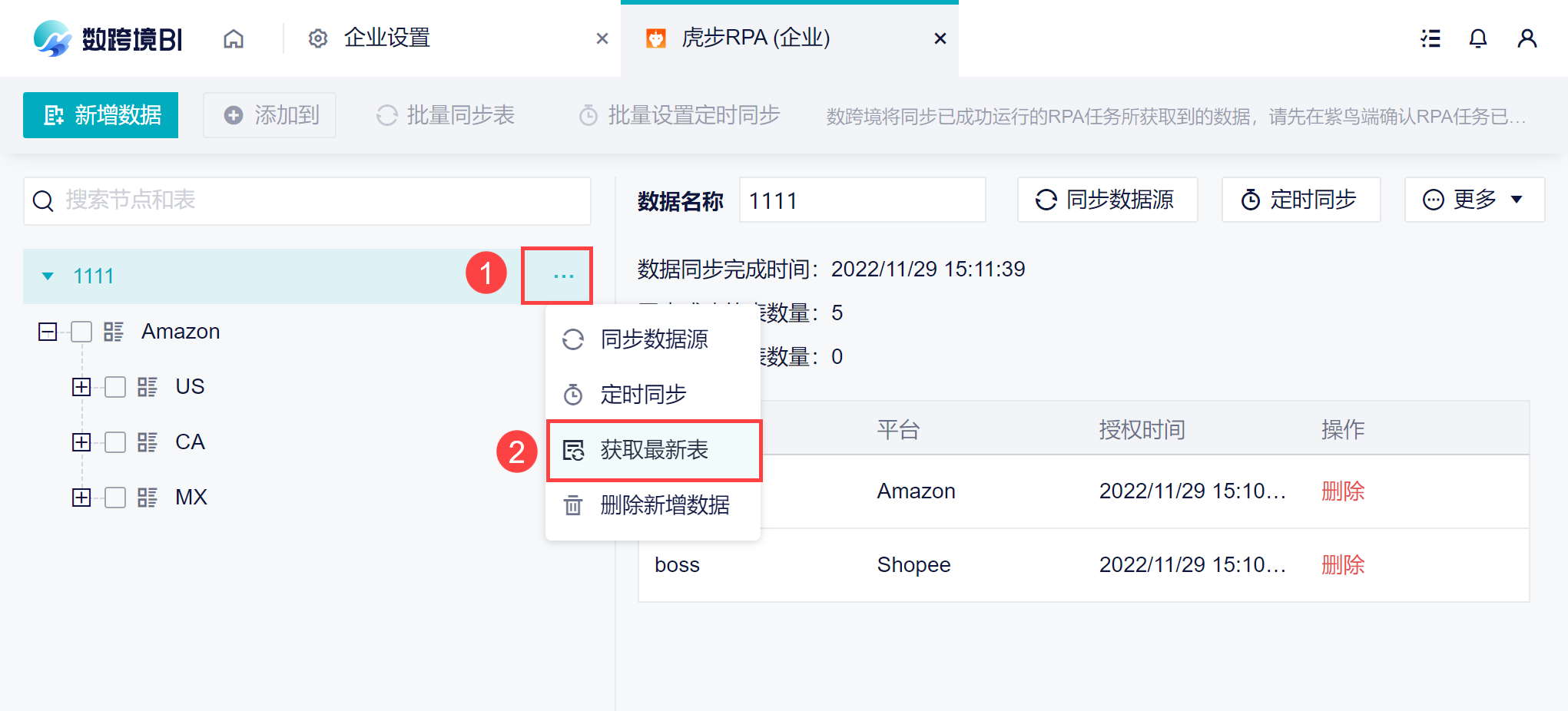Open the user profile icon
1568x711 pixels.
tap(1527, 38)
